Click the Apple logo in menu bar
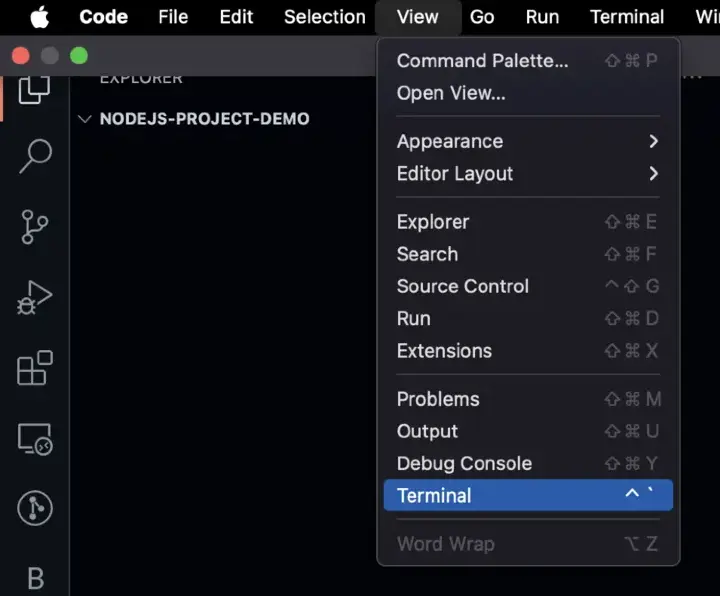Screen dimensions: 720x596 (39, 17)
